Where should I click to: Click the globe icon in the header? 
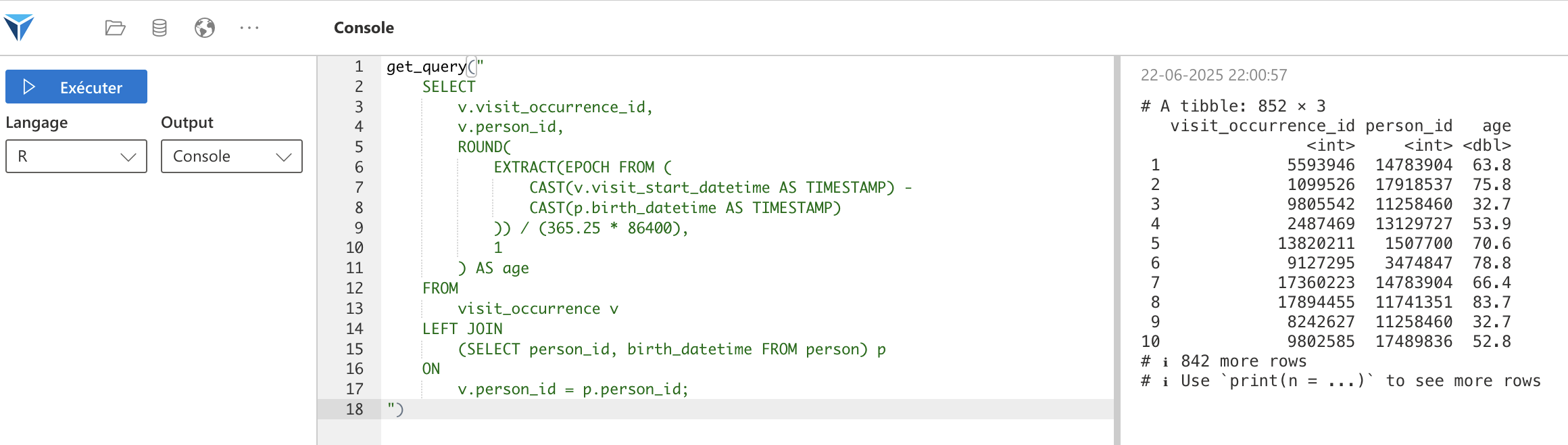[205, 28]
